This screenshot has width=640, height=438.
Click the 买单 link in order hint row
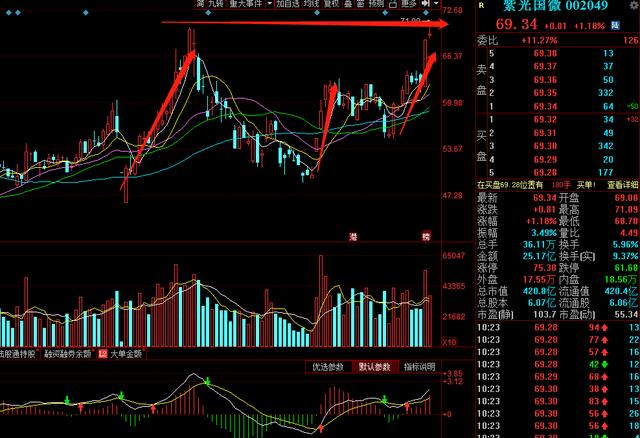(586, 185)
